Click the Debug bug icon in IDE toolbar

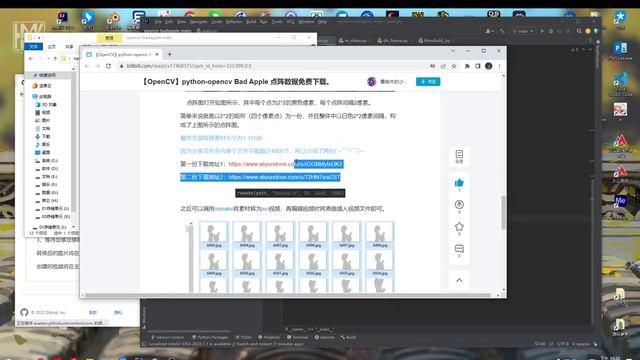[551, 31]
